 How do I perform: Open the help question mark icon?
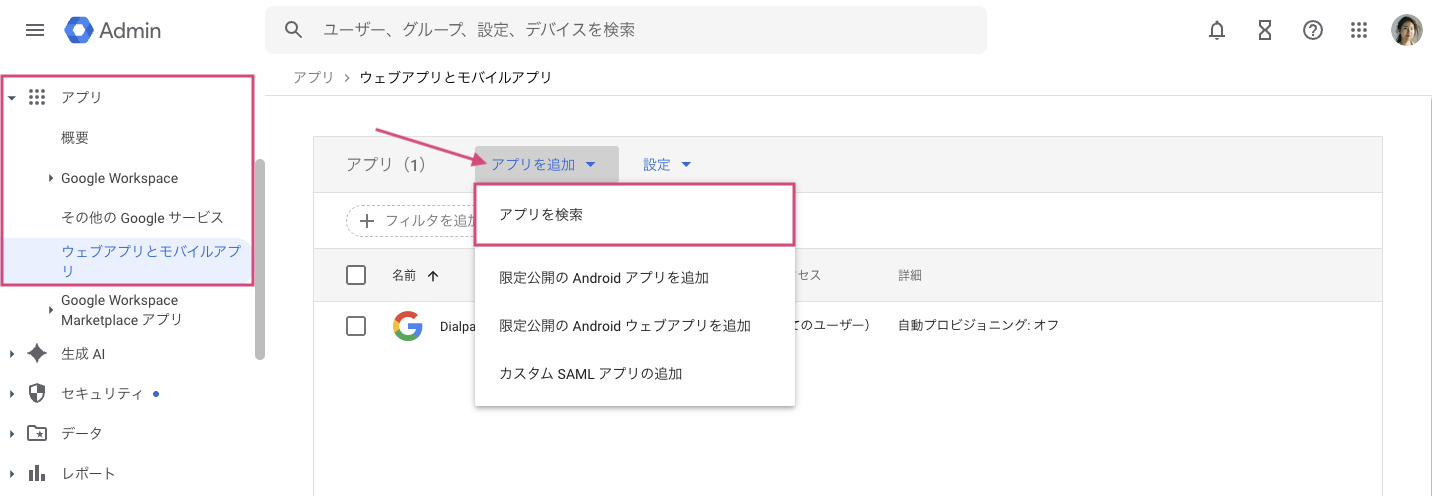pyautogui.click(x=1313, y=30)
